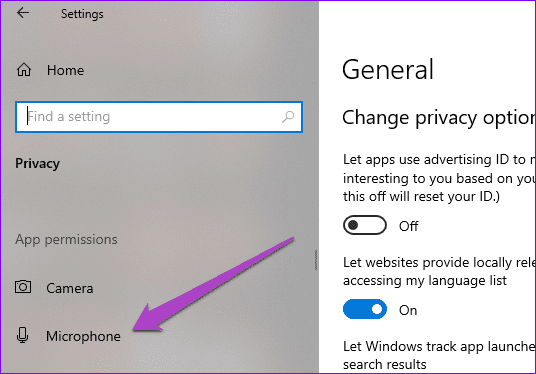Click the Privacy section heading
This screenshot has width=536, height=374.
pos(38,164)
